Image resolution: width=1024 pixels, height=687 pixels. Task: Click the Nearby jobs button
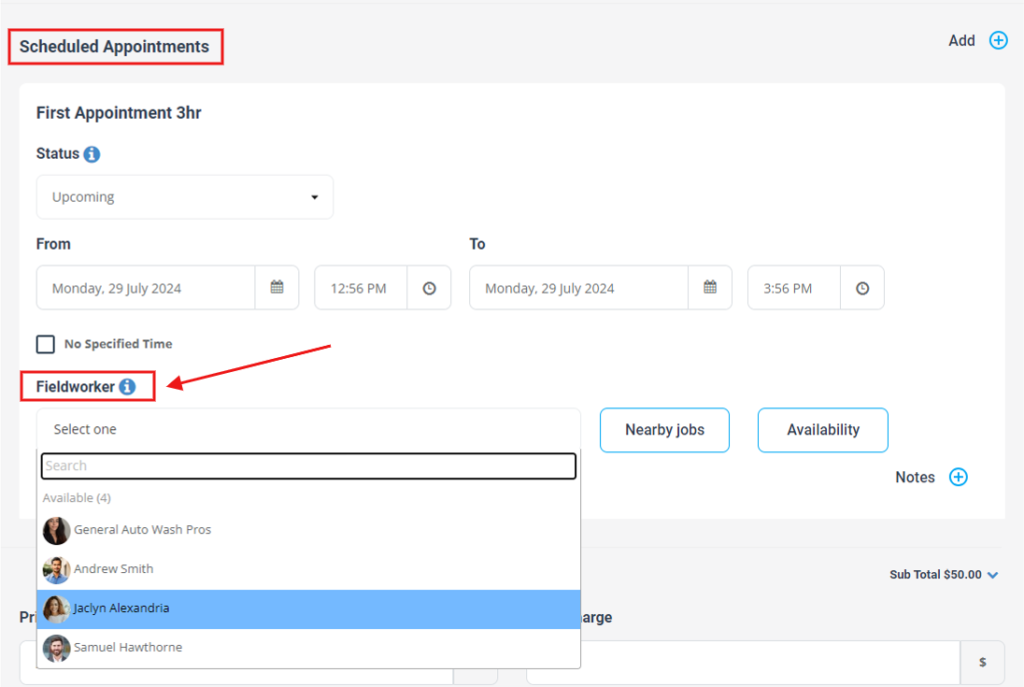coord(665,430)
